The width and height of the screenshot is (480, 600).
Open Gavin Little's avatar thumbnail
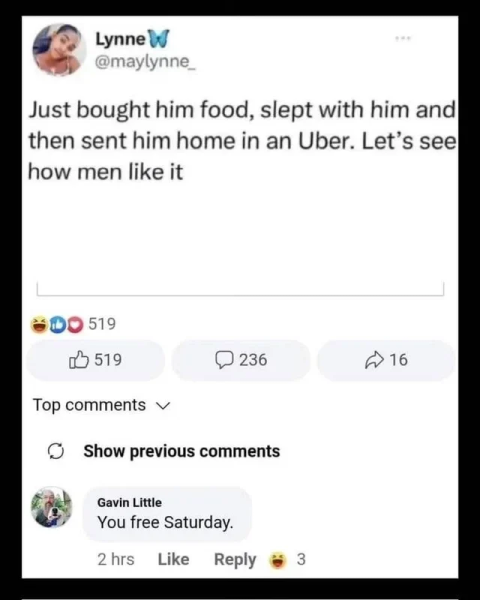coord(52,507)
